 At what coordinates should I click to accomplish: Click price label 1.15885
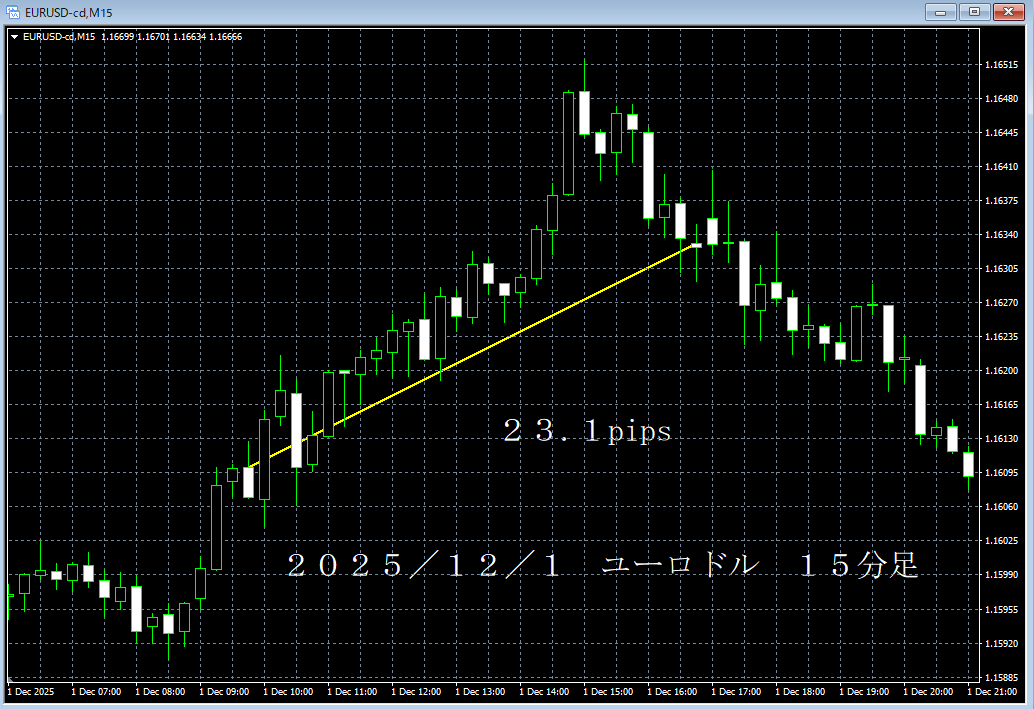(x=1001, y=677)
